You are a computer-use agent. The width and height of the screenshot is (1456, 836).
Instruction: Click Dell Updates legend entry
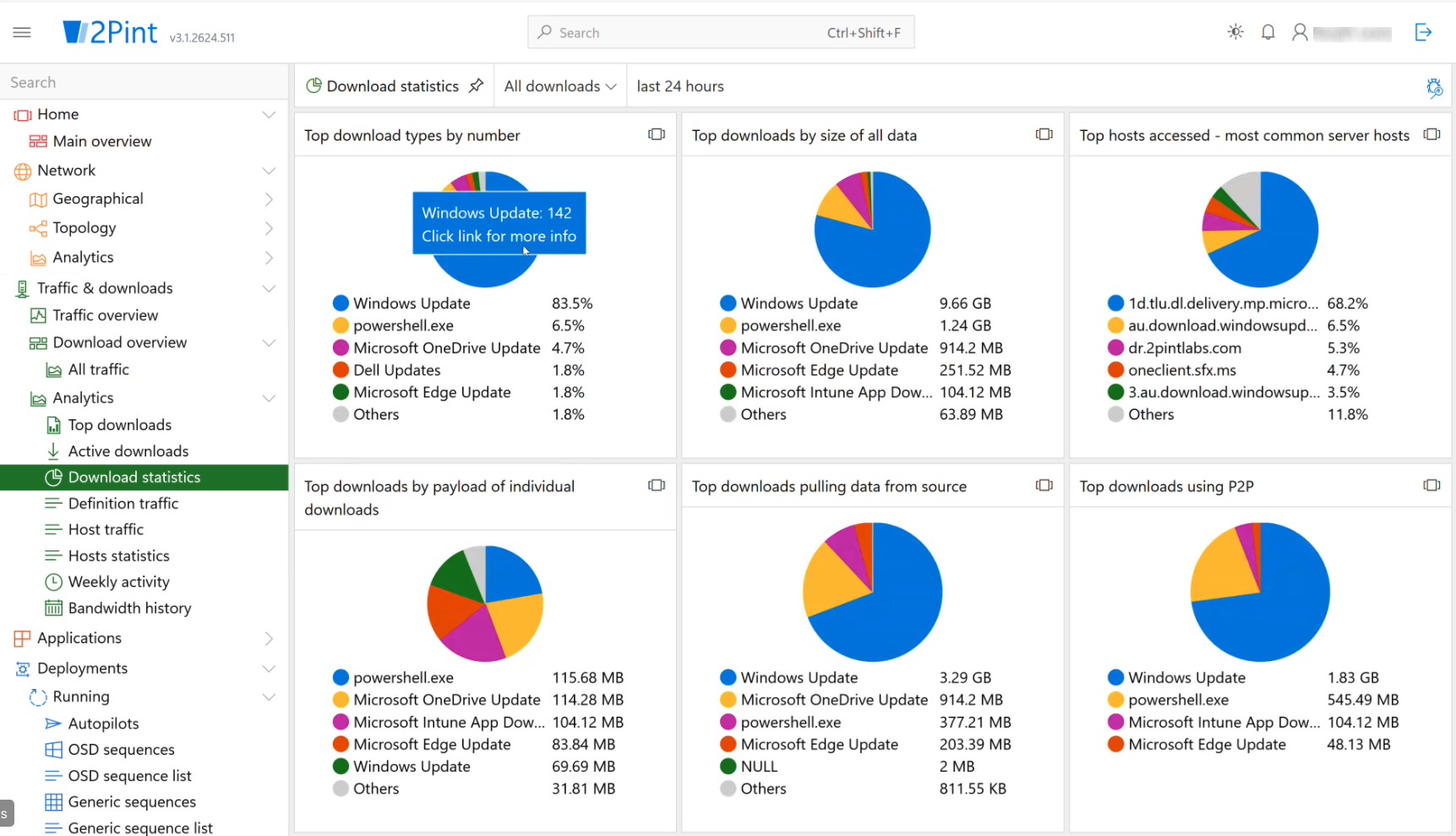point(397,370)
